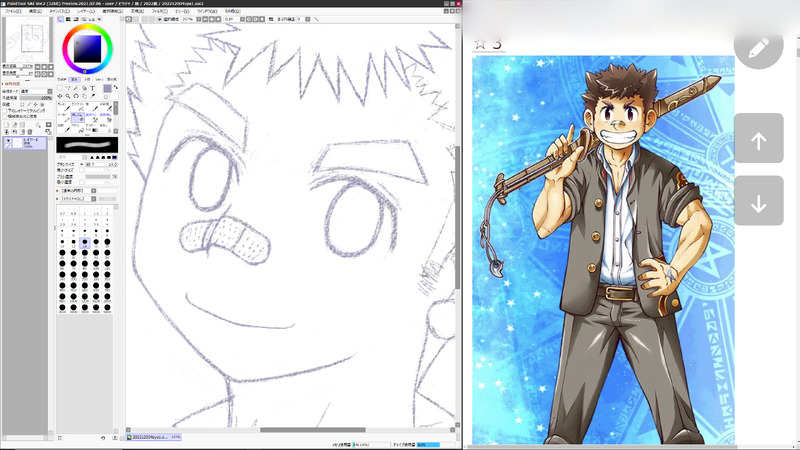The width and height of the screenshot is (800, 450).
Task: Open rotation angle dropdown in view toolbar
Action: (242, 19)
